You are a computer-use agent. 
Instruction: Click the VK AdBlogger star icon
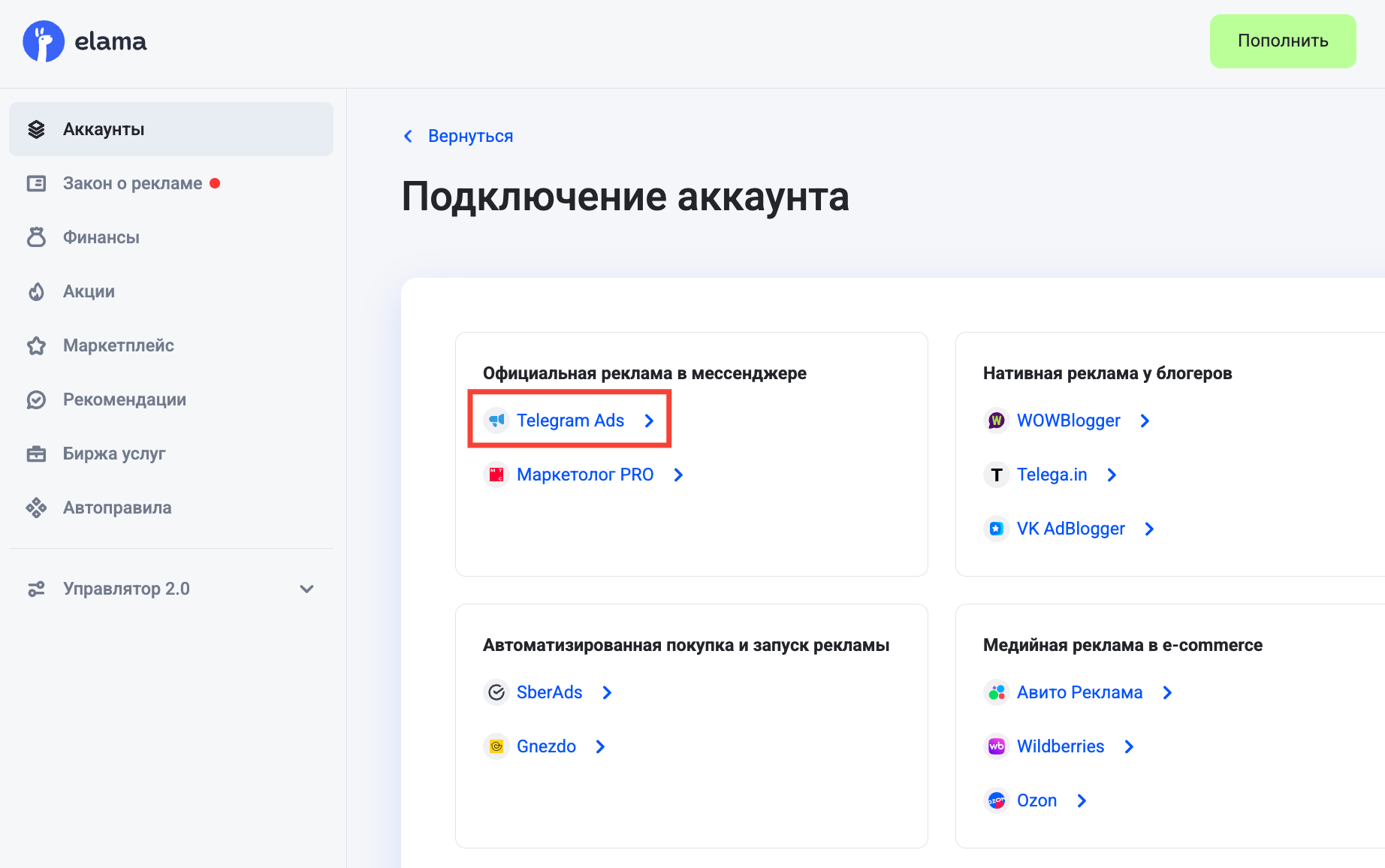pos(996,529)
